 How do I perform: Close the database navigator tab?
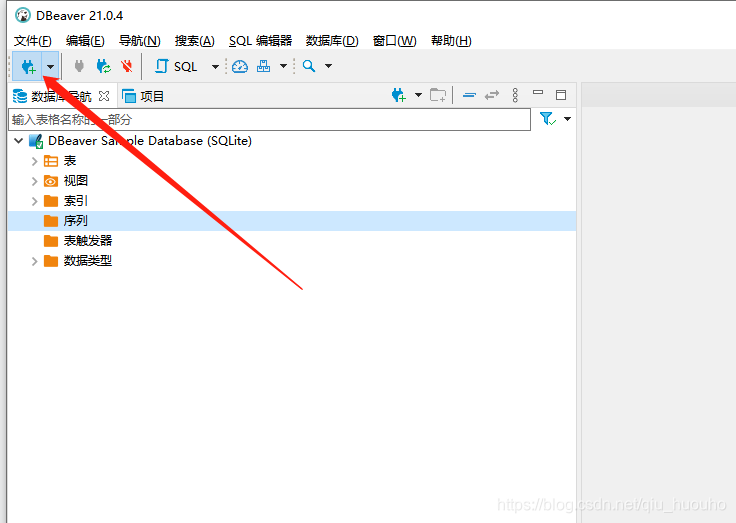(x=104, y=96)
